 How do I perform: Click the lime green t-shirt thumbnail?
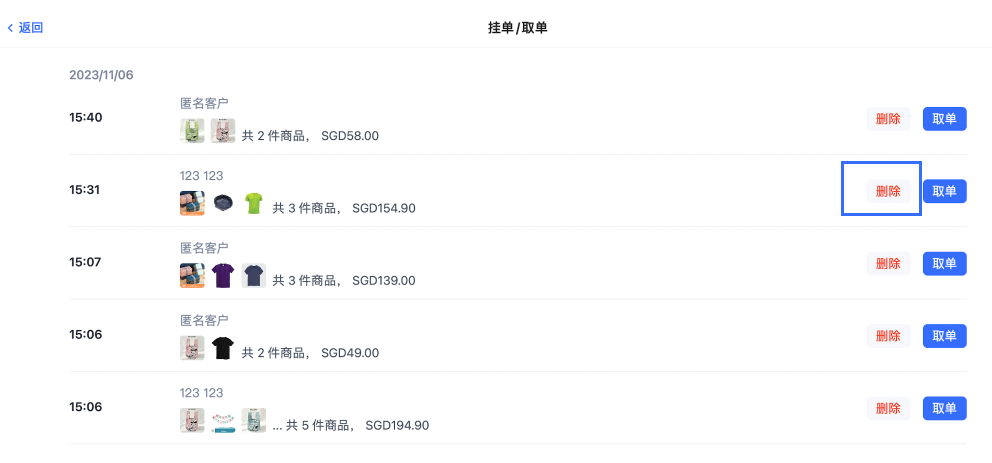pos(254,203)
